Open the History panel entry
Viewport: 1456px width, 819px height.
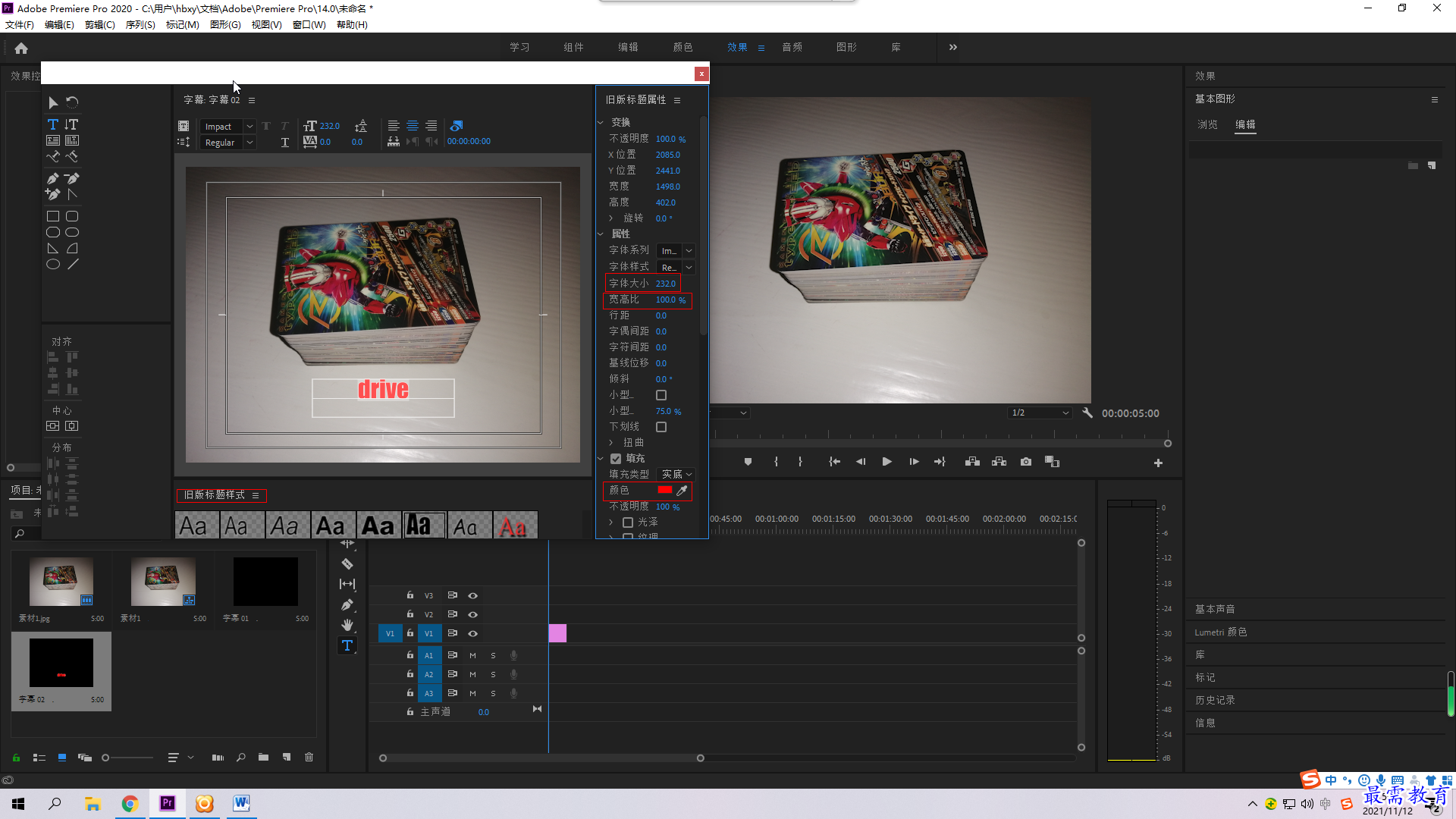click(x=1215, y=701)
